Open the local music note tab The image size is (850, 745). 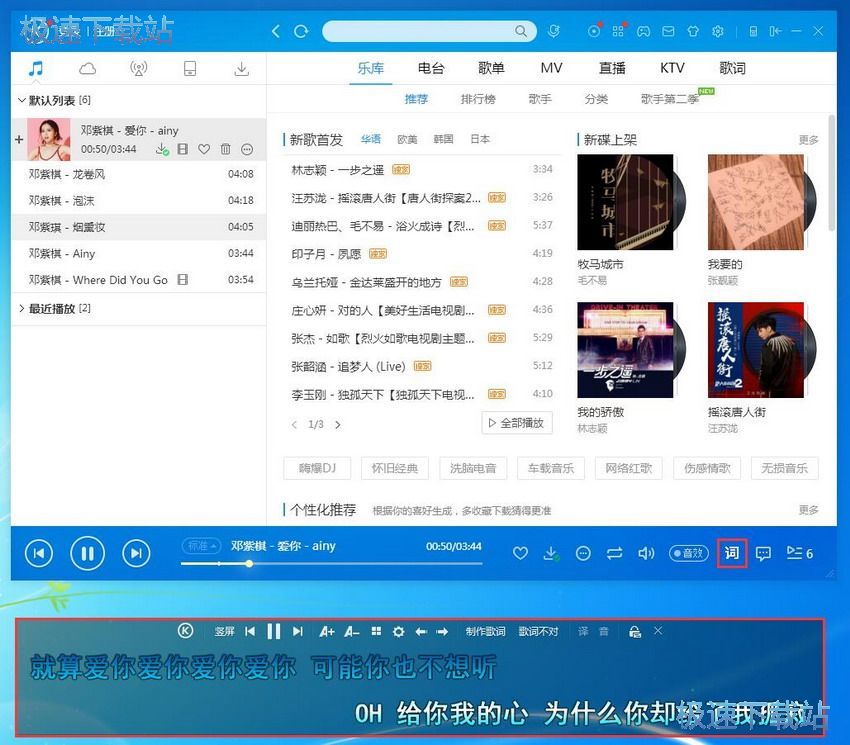pyautogui.click(x=36, y=69)
